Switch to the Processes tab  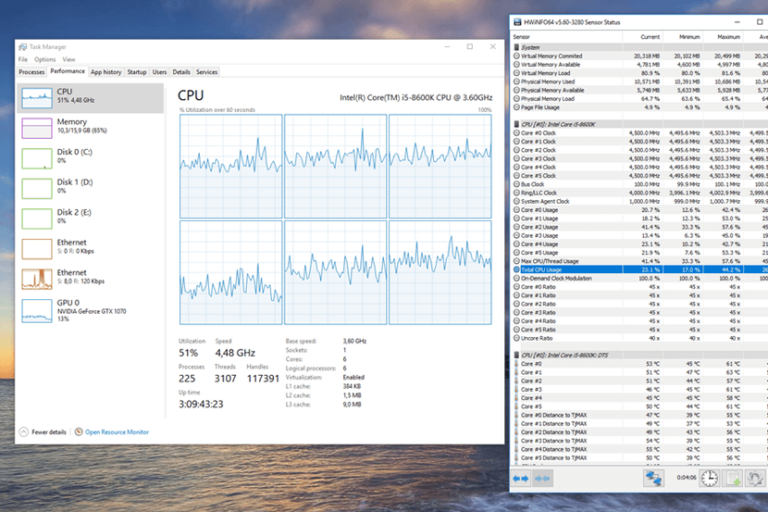pyautogui.click(x=32, y=72)
